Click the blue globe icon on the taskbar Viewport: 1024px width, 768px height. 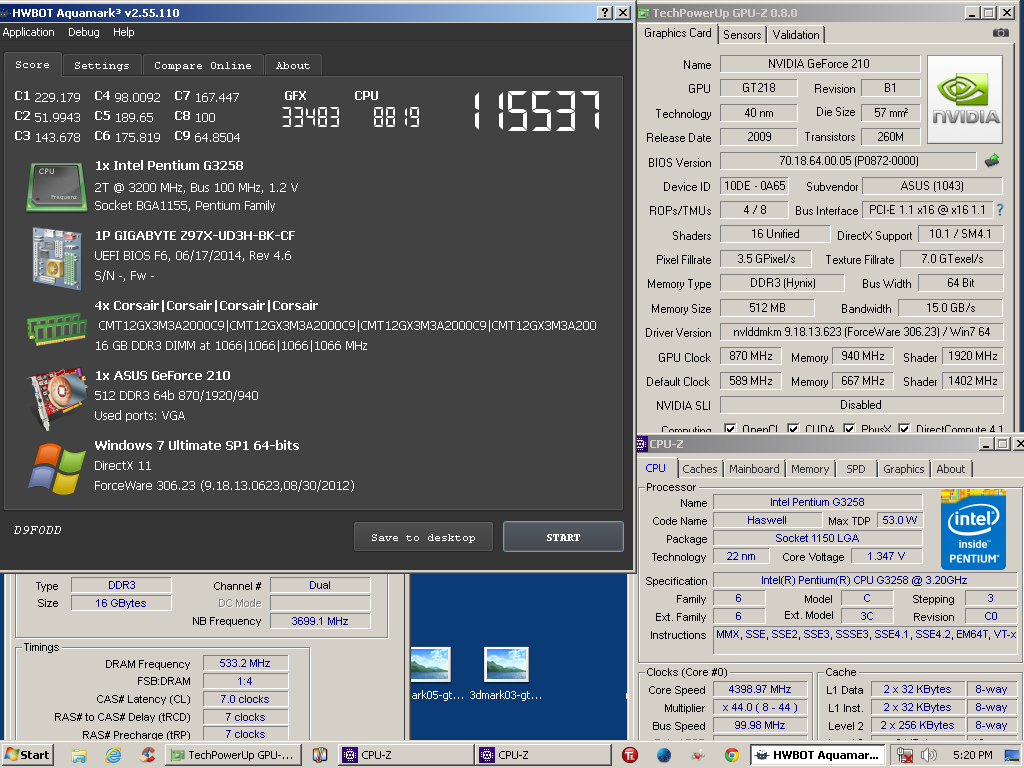click(664, 755)
